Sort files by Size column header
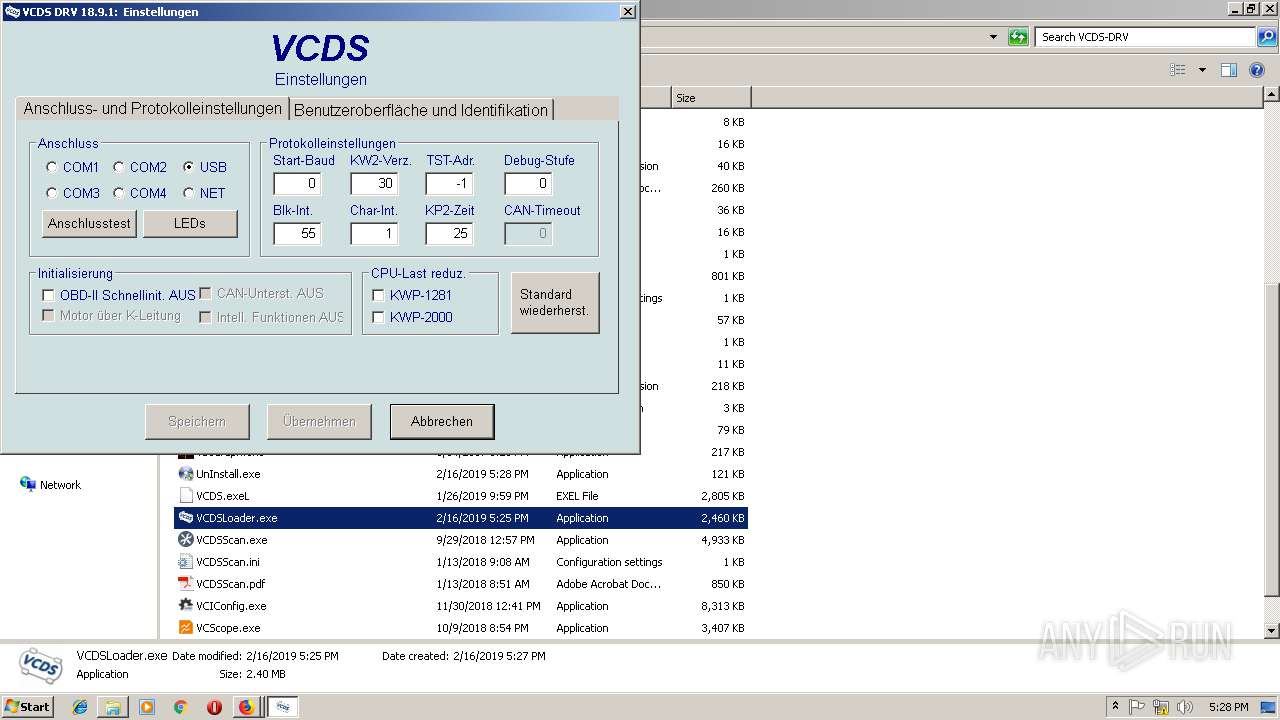1280x720 pixels. 711,98
